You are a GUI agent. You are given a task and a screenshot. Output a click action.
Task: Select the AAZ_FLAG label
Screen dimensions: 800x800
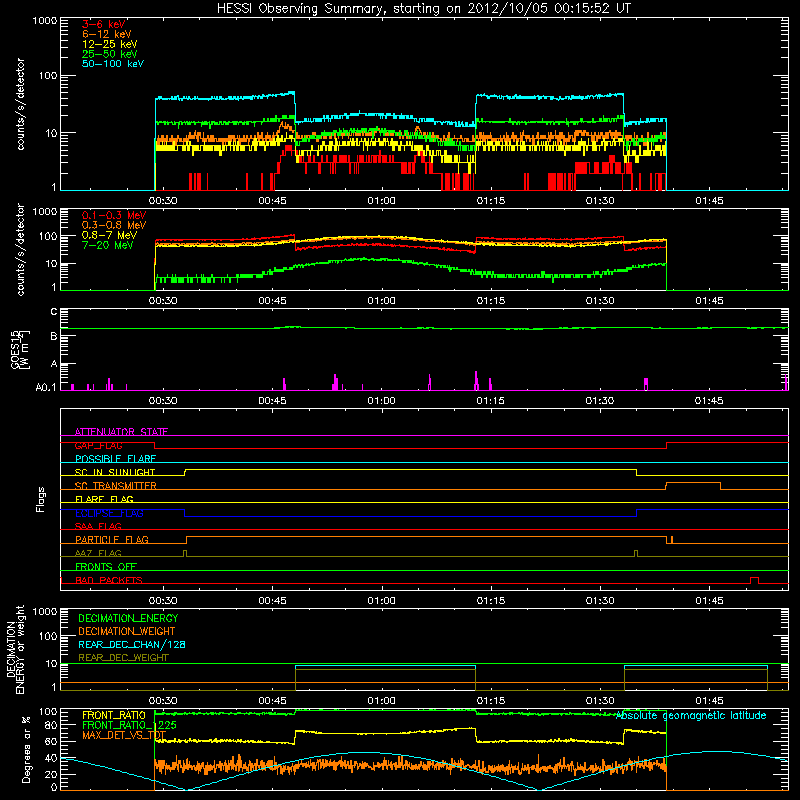pos(98,553)
